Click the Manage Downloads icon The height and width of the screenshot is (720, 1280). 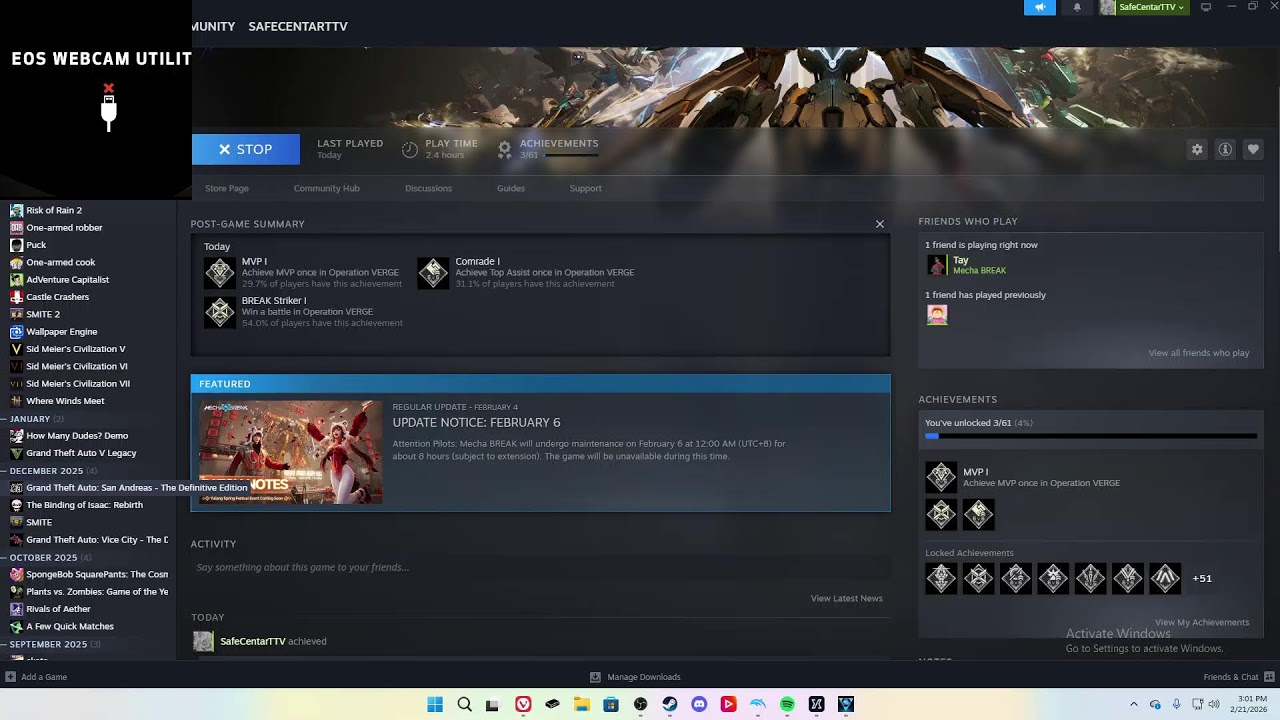[595, 677]
